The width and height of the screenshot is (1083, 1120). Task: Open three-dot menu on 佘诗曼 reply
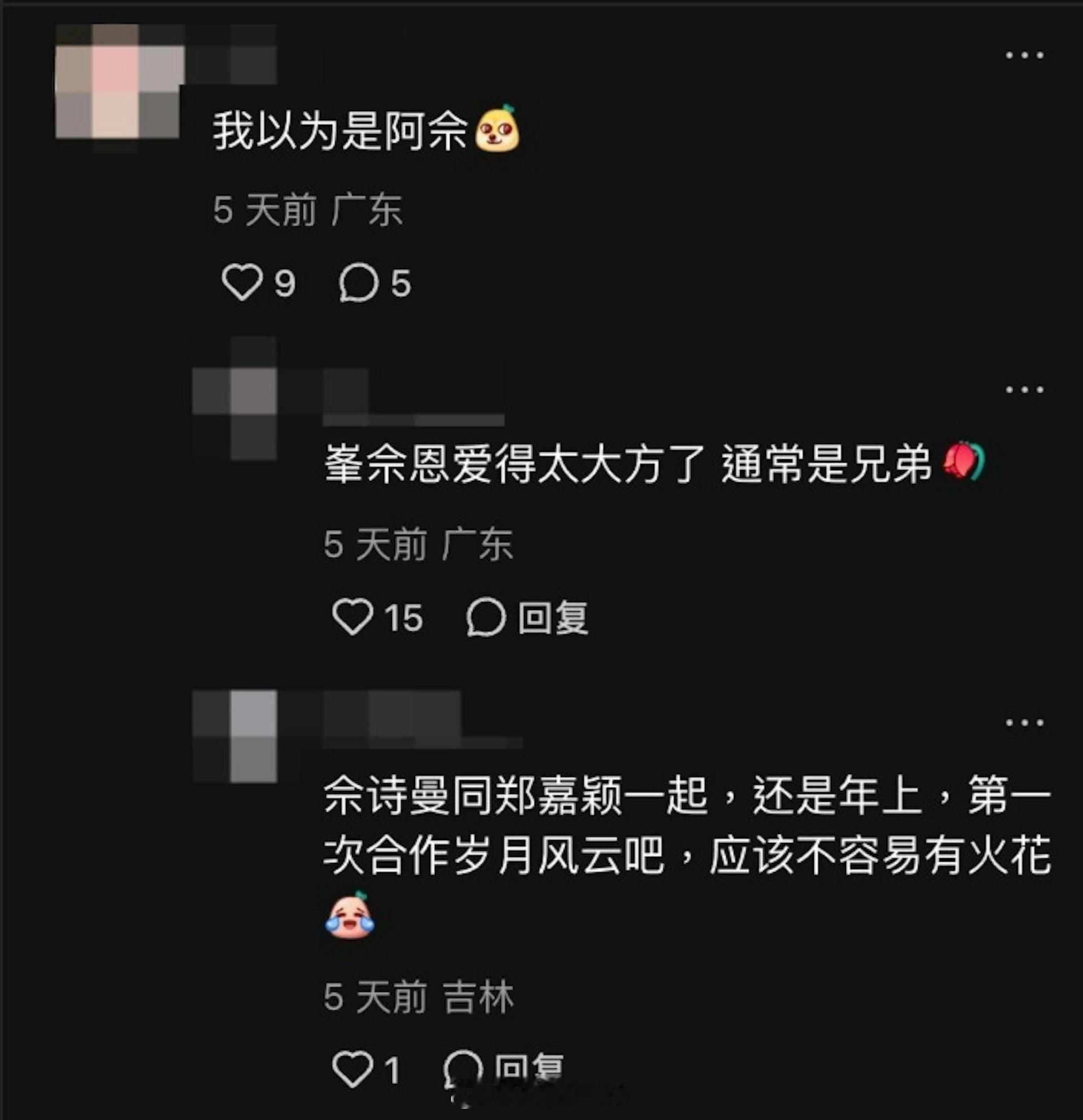[x=1025, y=722]
